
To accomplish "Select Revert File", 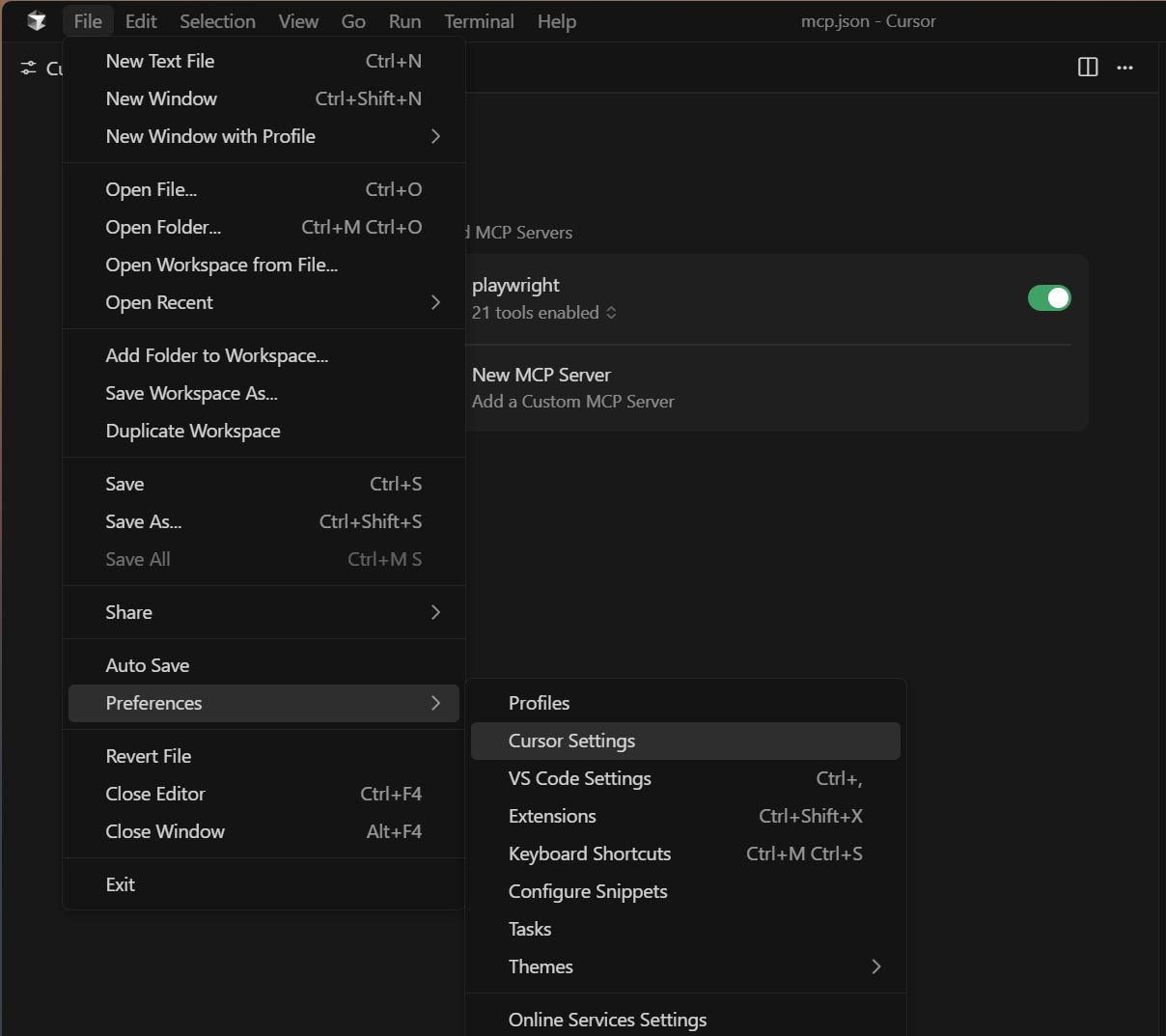I will [264, 756].
